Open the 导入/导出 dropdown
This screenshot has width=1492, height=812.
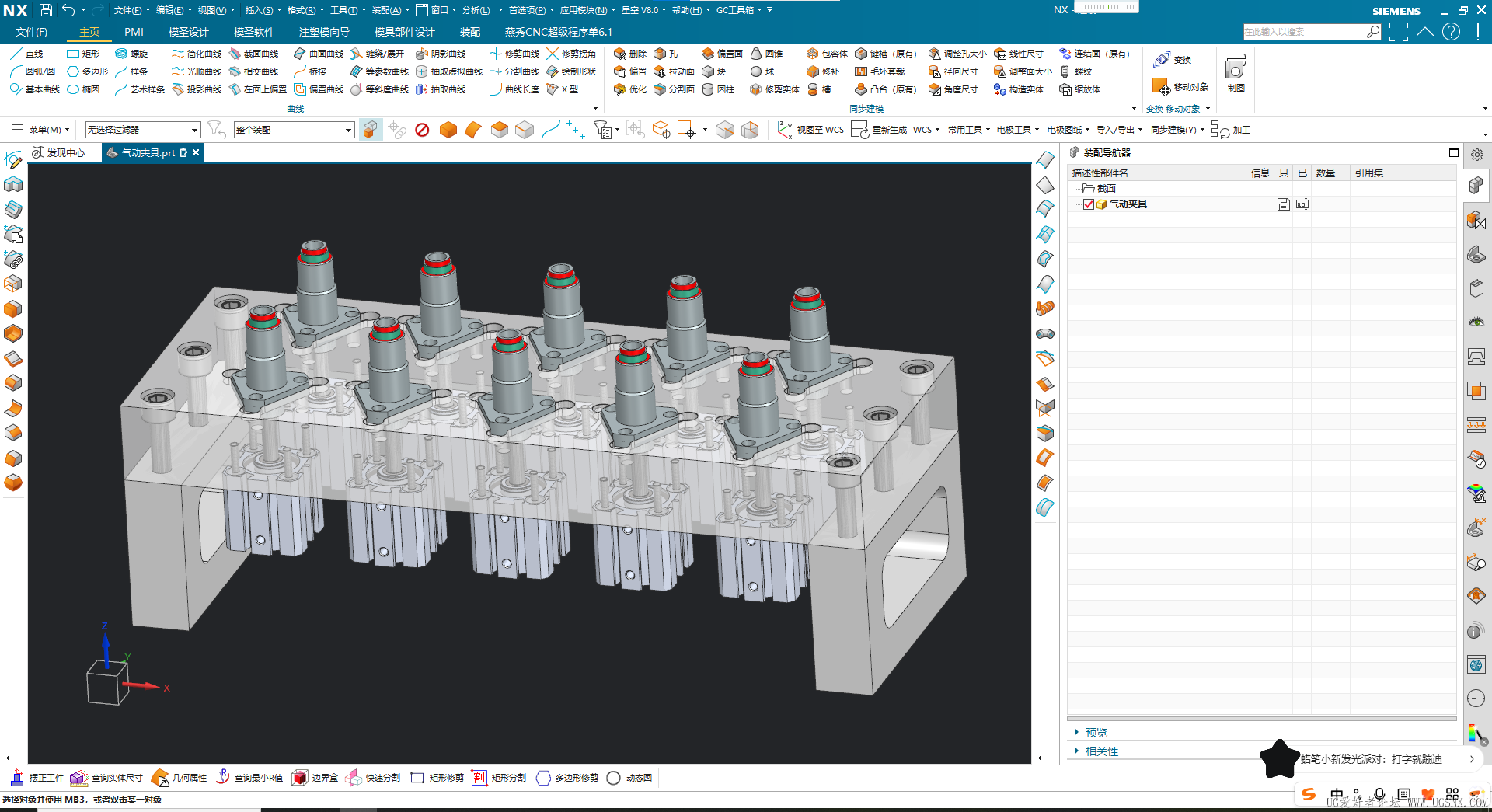tap(1119, 130)
